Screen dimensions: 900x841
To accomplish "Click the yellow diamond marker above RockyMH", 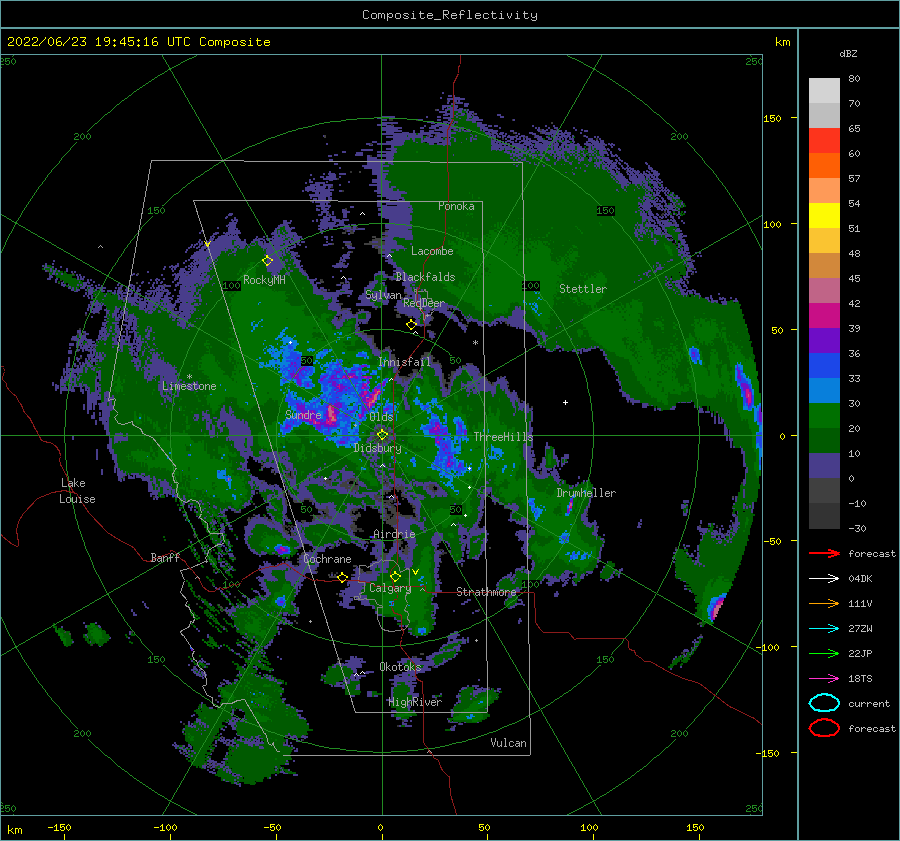I will click(x=267, y=261).
